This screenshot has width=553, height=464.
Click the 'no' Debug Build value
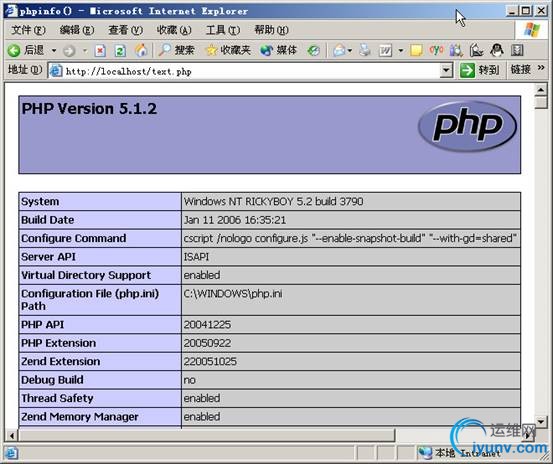(189, 380)
